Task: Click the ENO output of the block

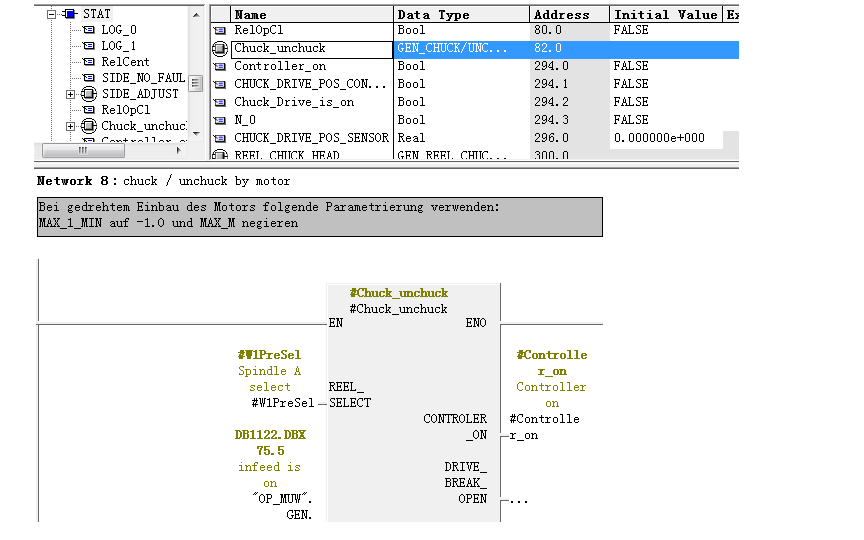Action: [x=476, y=323]
